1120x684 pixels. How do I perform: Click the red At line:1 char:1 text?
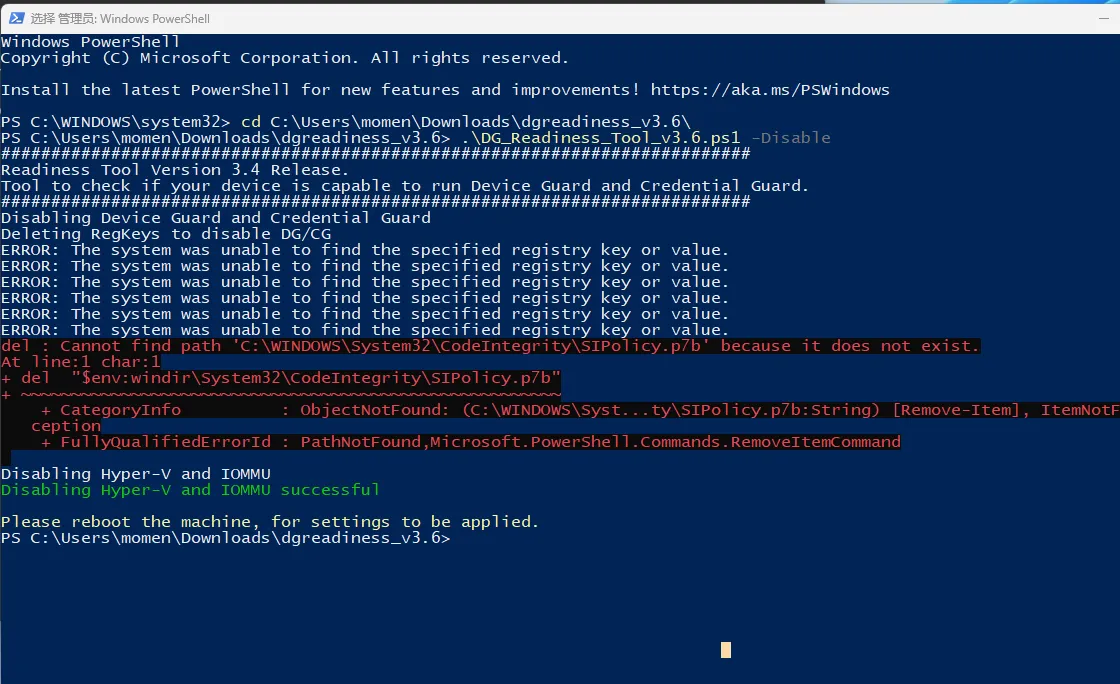click(81, 362)
